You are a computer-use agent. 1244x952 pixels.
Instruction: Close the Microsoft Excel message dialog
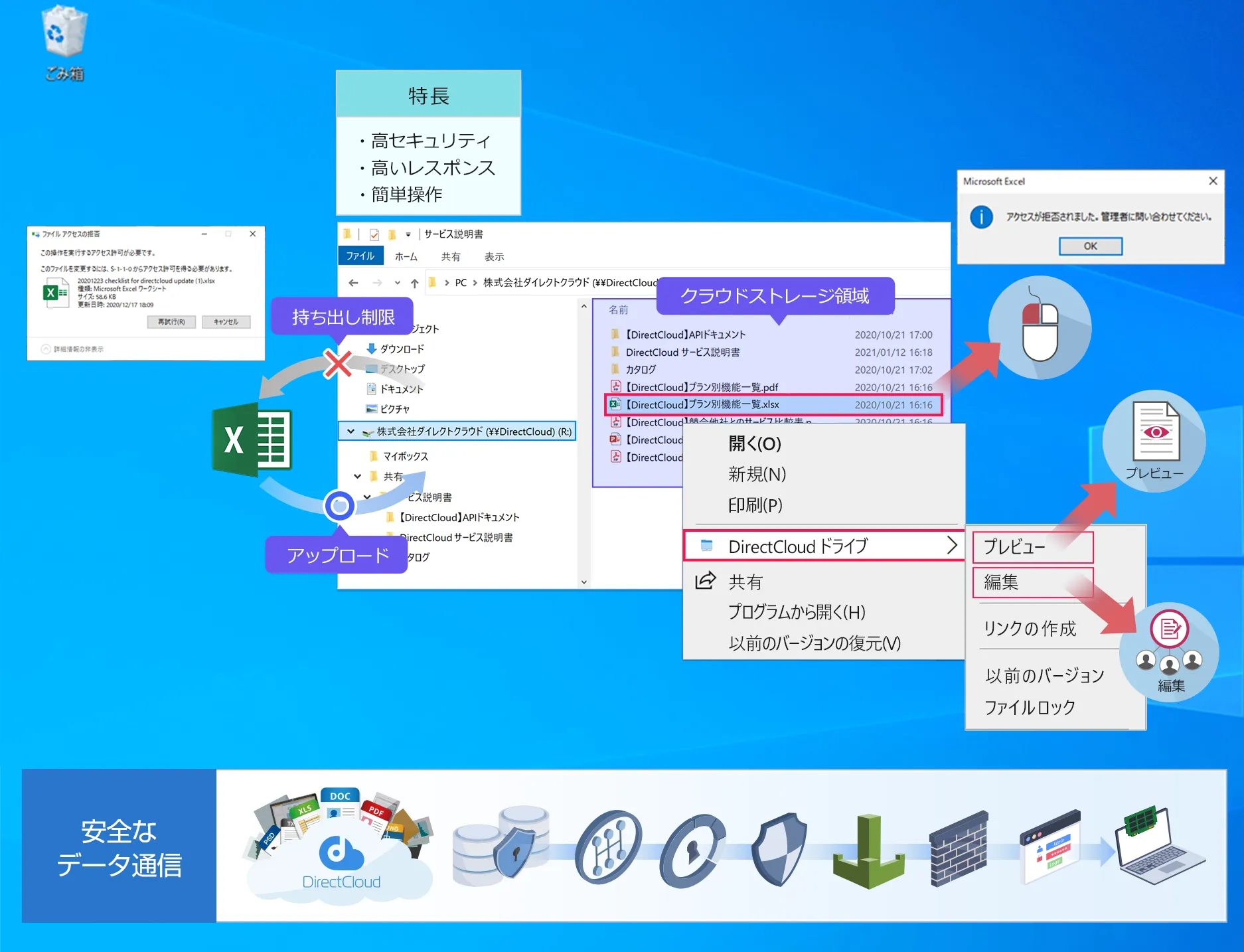(x=1213, y=181)
